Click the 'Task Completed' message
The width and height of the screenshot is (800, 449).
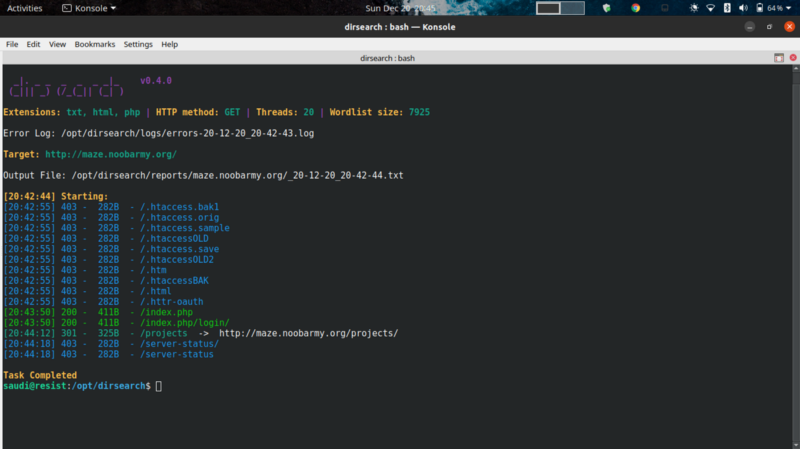(40, 375)
